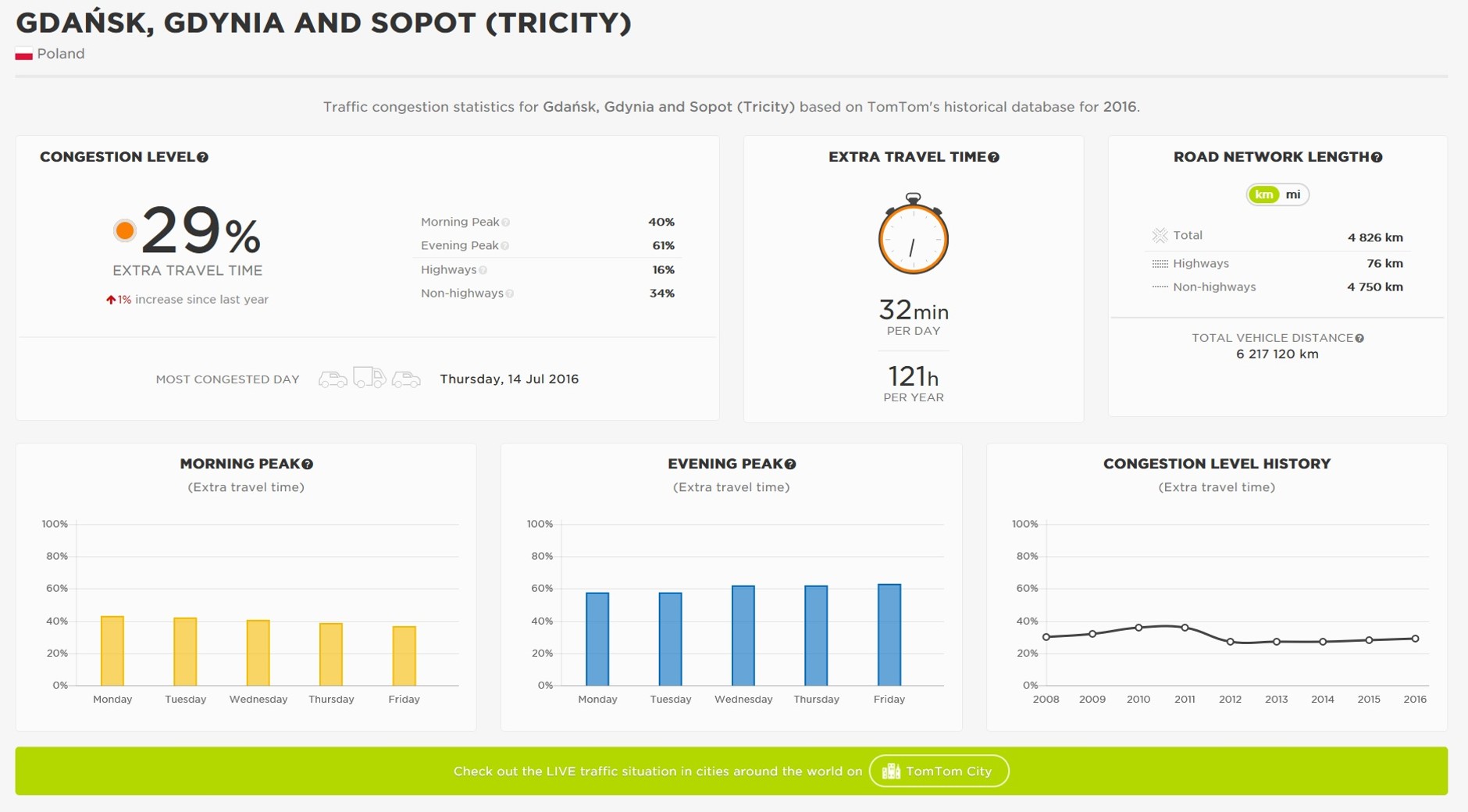The width and height of the screenshot is (1468, 812).
Task: Click the Poland flag icon
Action: (23, 55)
